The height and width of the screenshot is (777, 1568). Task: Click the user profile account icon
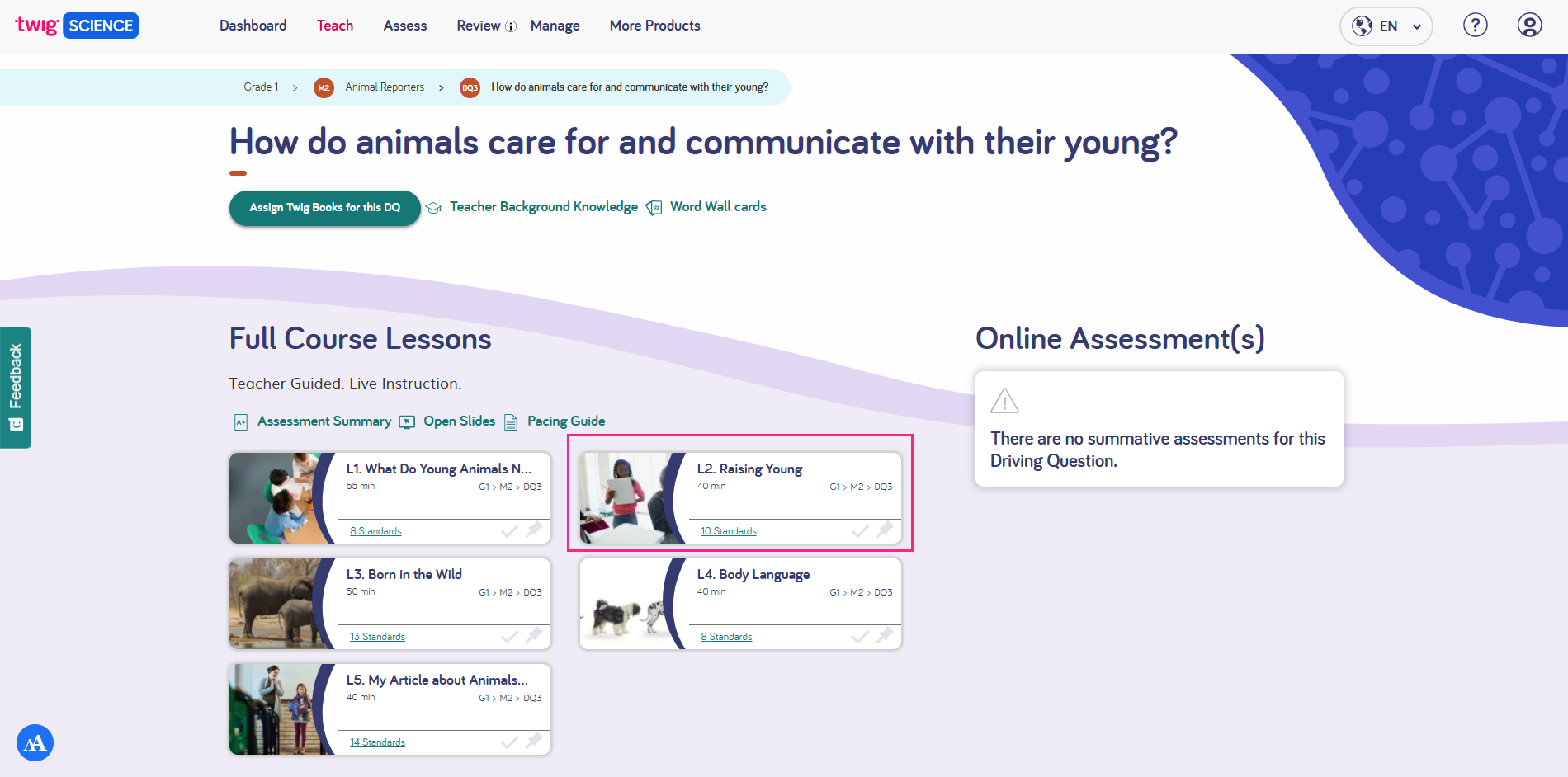(x=1529, y=26)
